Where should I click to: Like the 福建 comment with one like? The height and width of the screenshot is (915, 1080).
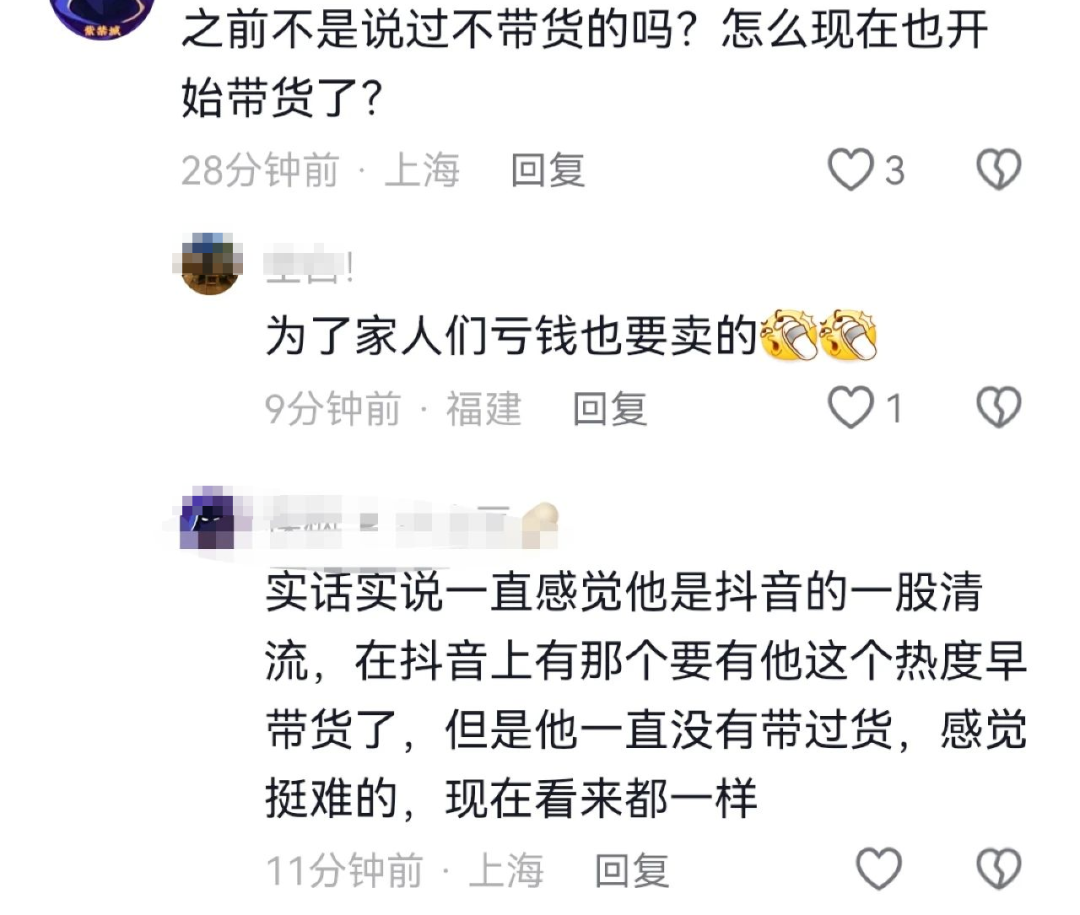[850, 407]
